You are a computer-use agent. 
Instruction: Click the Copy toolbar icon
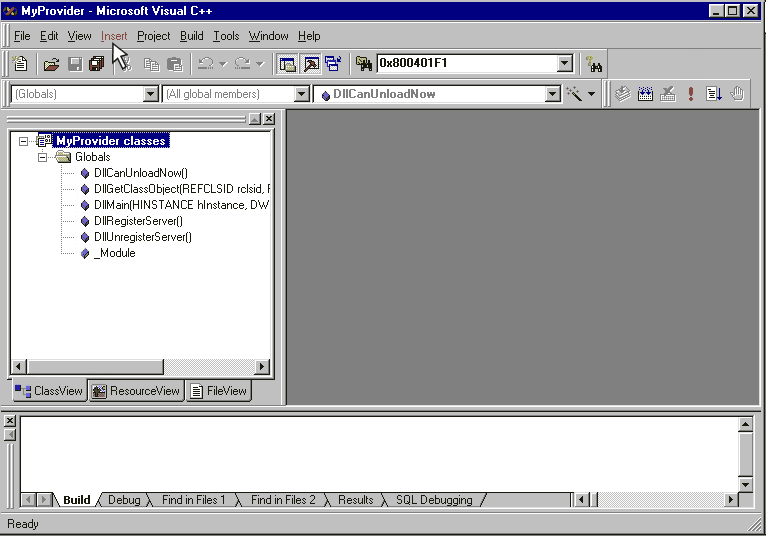coord(151,64)
